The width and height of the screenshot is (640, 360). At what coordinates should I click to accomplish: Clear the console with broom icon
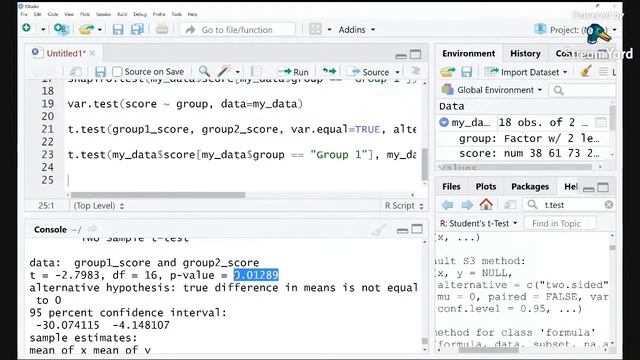(378, 230)
